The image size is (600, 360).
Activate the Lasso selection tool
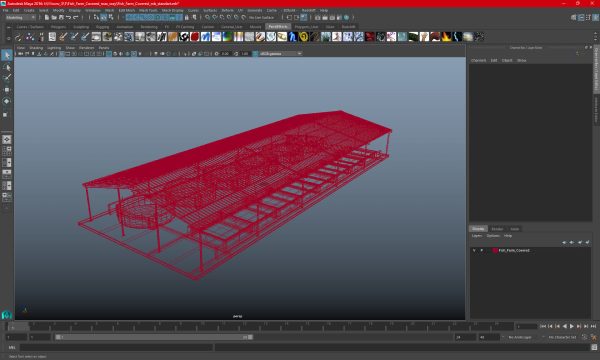[x=7, y=67]
